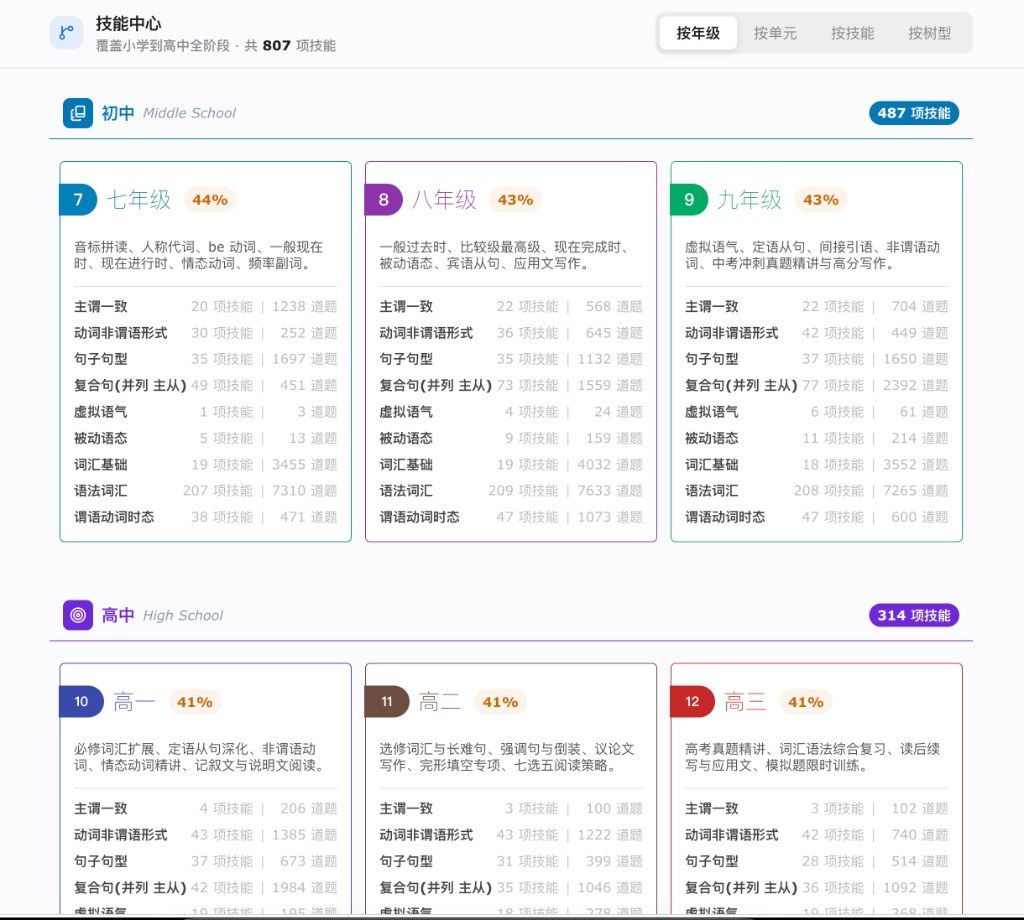The height and width of the screenshot is (920, 1024).
Task: Click the grade 8 number badge
Action: pos(383,200)
